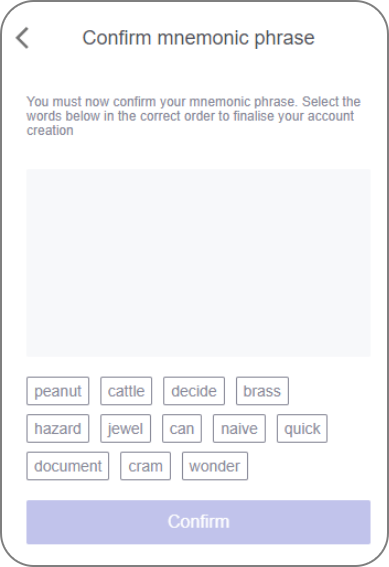Click the word chip next to 'document'
The height and width of the screenshot is (567, 389).
click(145, 466)
